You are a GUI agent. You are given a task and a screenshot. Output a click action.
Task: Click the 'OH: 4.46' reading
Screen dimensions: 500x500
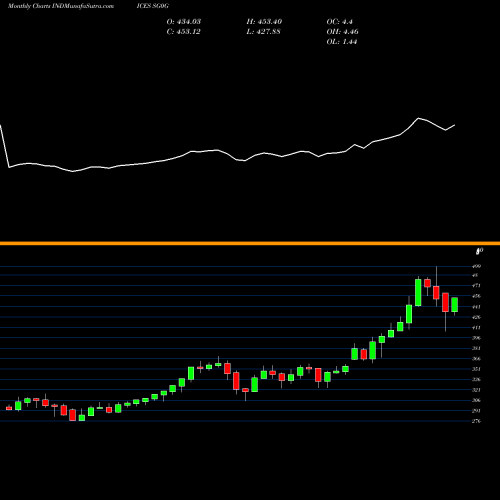pos(342,32)
